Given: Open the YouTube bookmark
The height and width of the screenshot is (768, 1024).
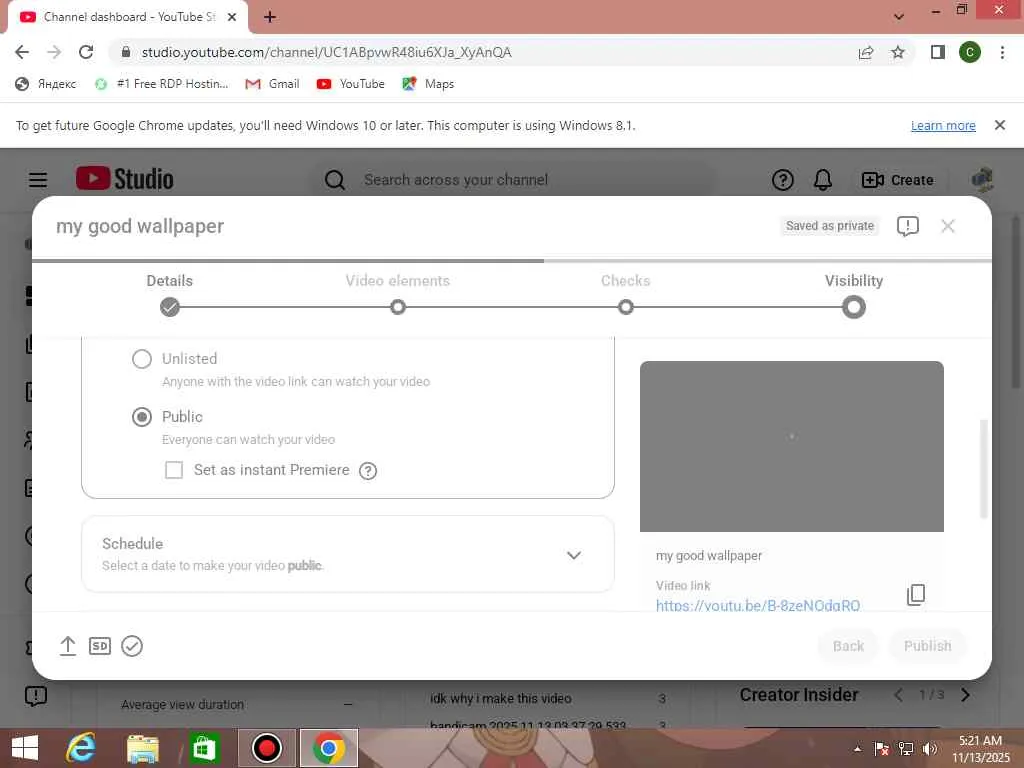Looking at the screenshot, I should tap(351, 84).
